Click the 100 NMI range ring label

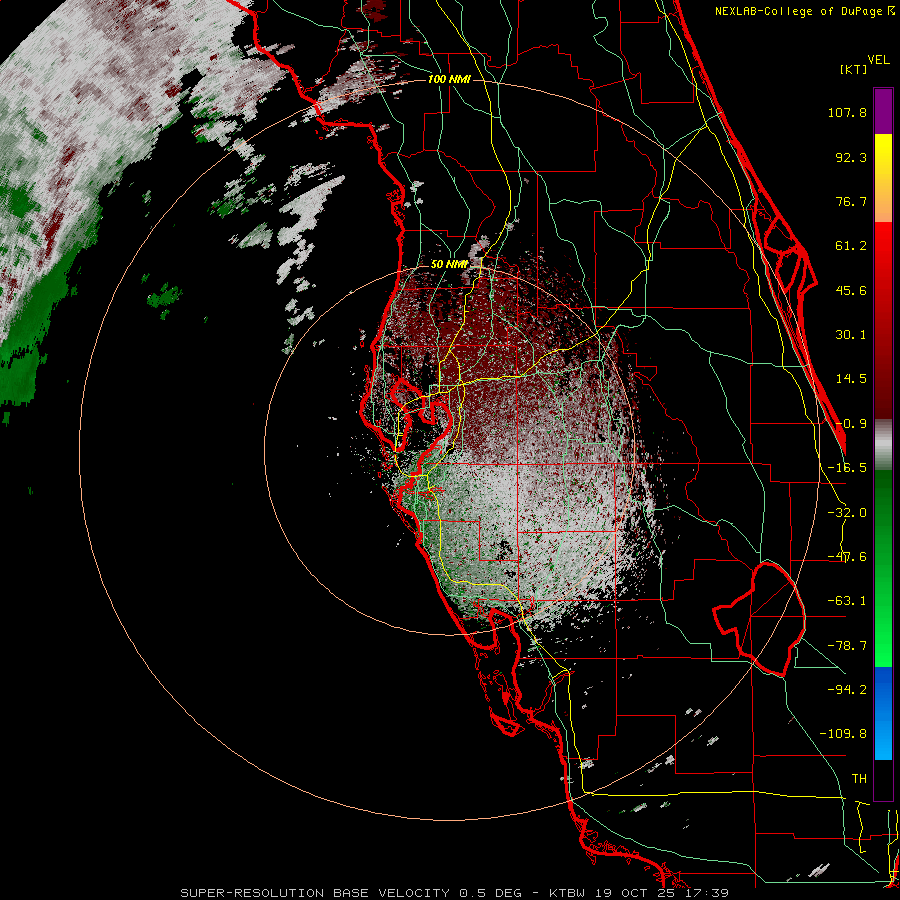pos(449,79)
